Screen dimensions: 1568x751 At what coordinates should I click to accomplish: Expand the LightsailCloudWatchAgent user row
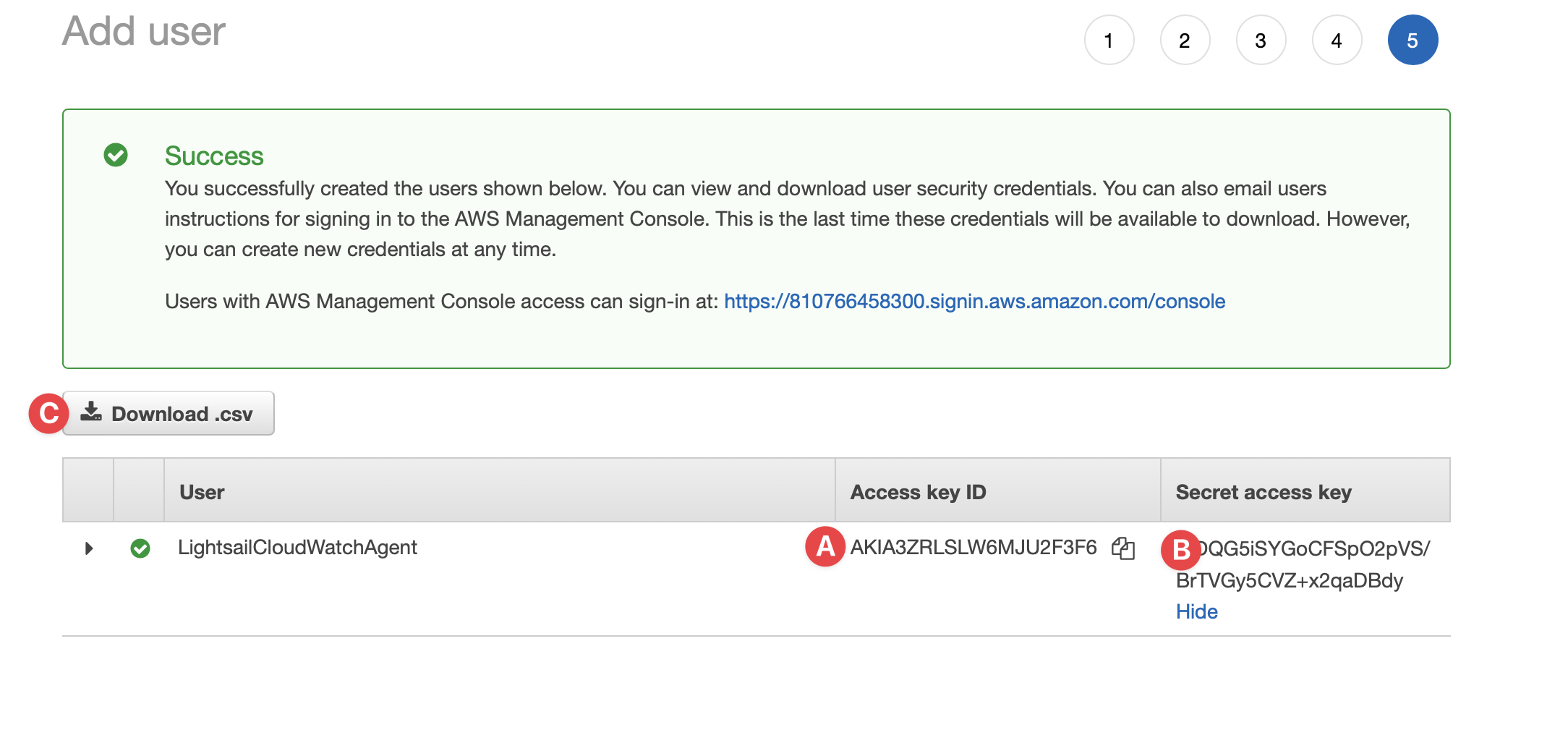pyautogui.click(x=89, y=548)
